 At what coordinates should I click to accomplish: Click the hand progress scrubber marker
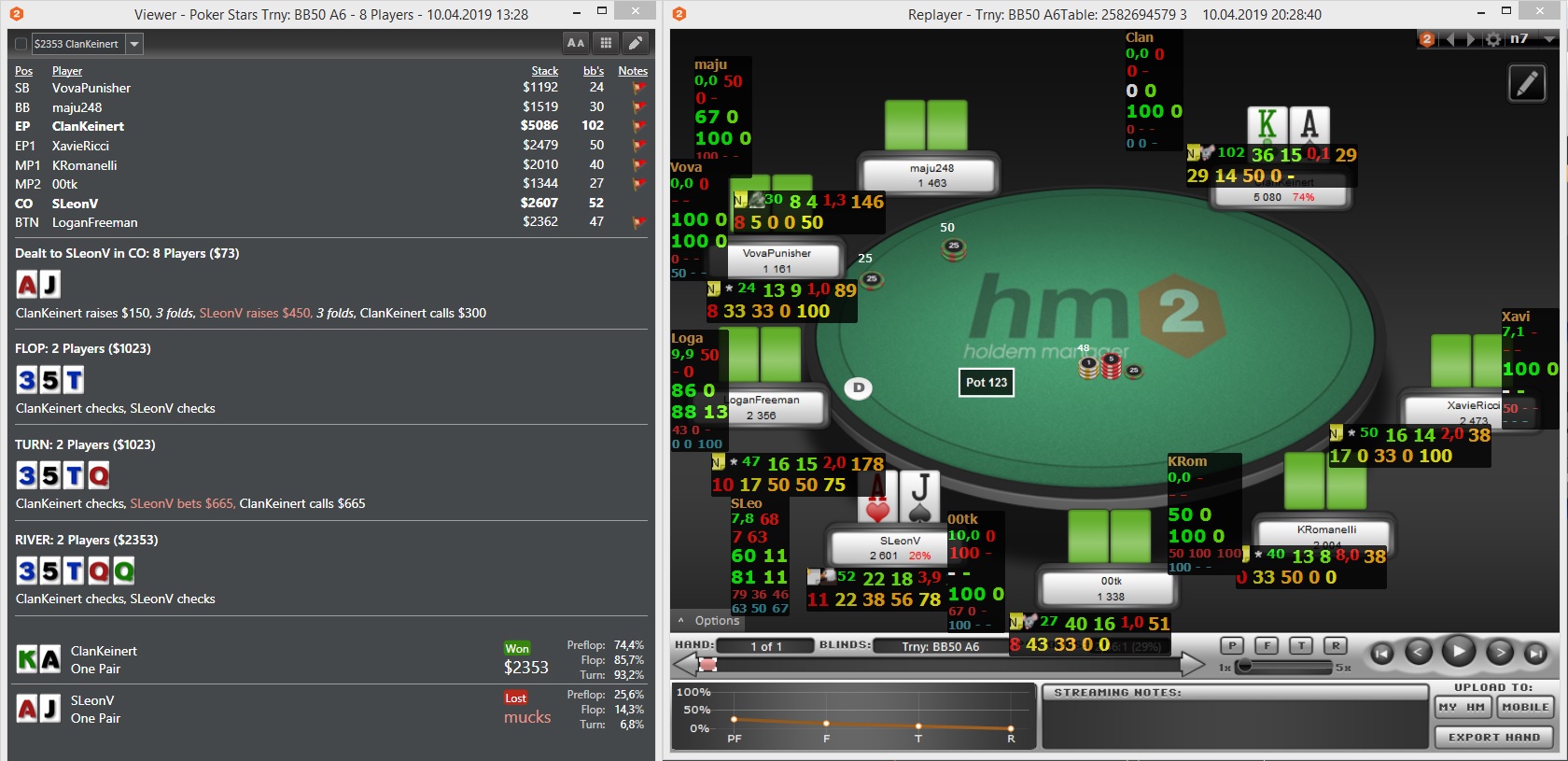[x=708, y=665]
